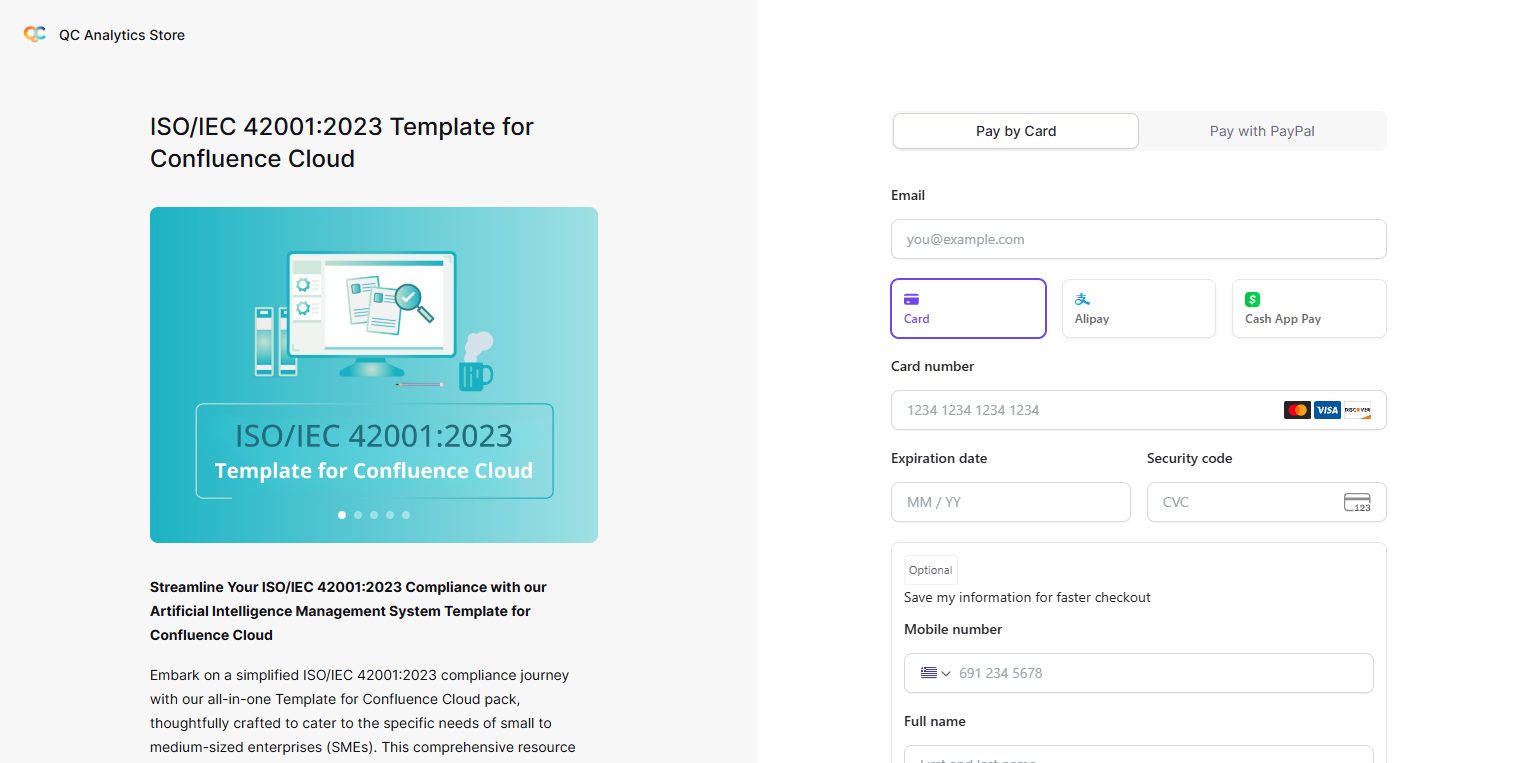Click the "Card number" label
Image resolution: width=1515 pixels, height=763 pixels.
pyautogui.click(x=932, y=366)
